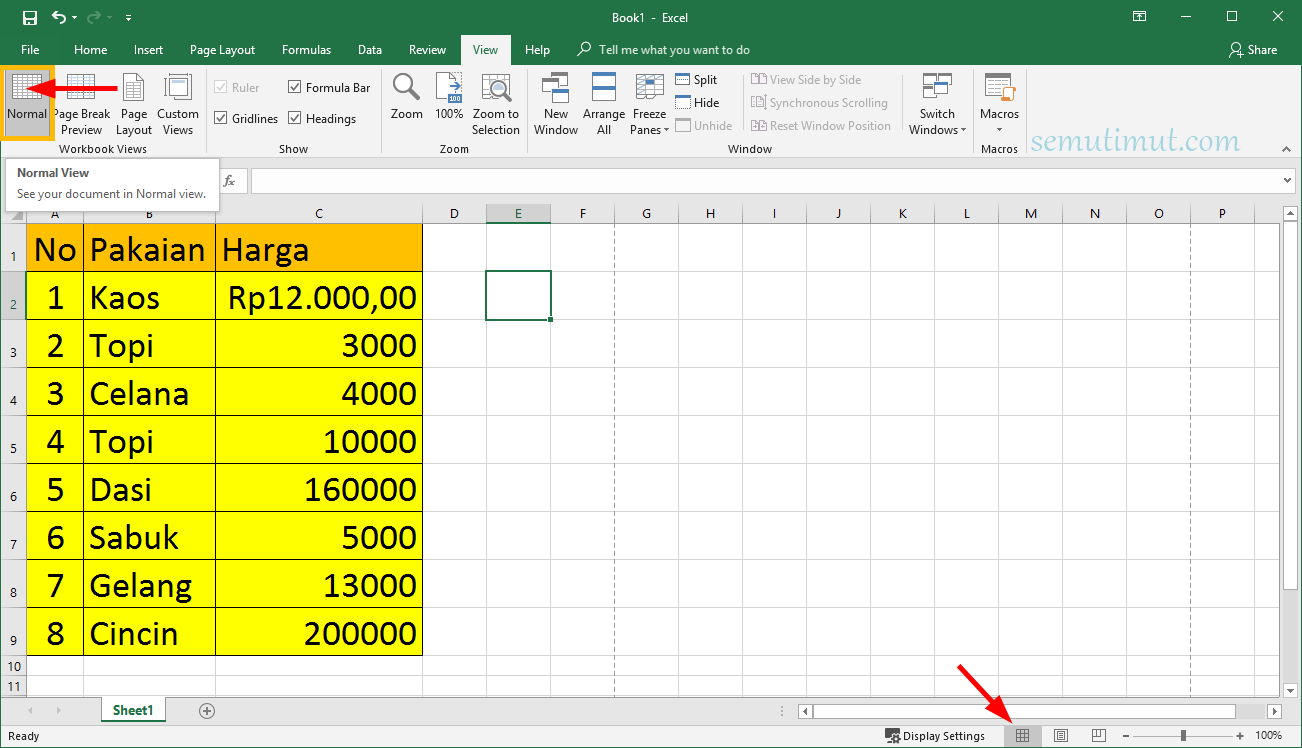Open the Freeze Panes dropdown

(x=649, y=102)
